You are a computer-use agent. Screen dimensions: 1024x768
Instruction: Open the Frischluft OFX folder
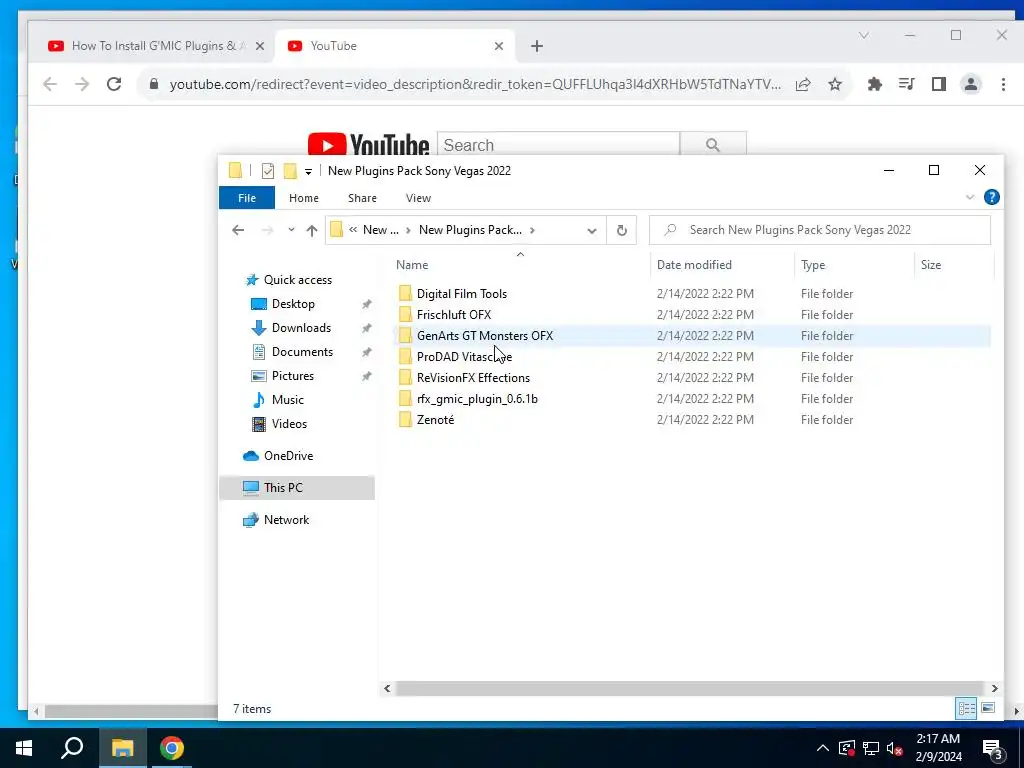coord(454,315)
